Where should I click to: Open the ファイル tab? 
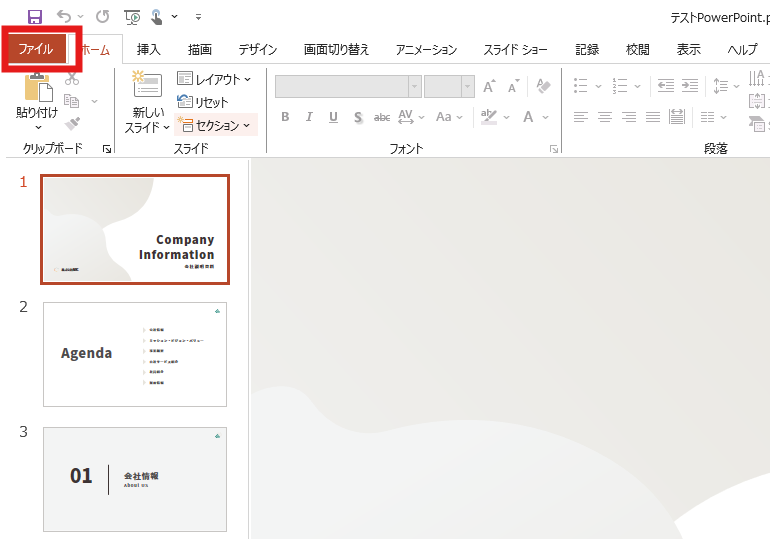36,49
